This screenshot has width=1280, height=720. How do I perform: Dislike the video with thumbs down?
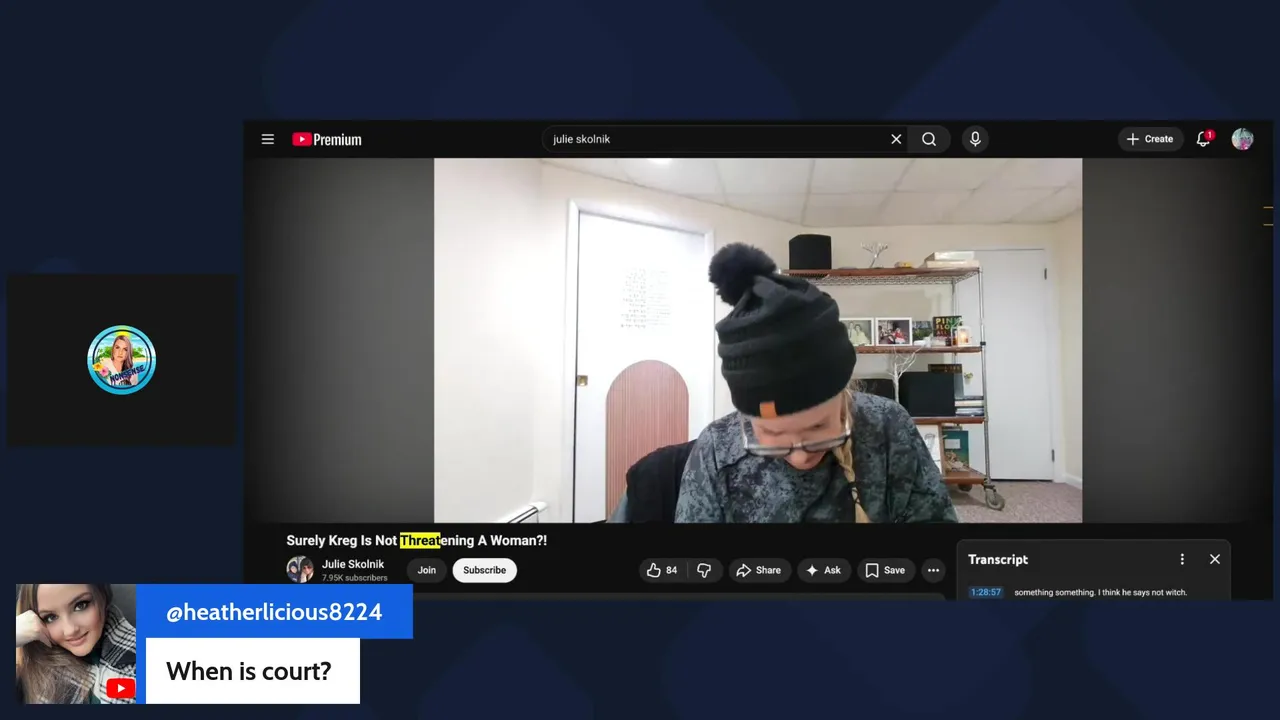pos(704,570)
